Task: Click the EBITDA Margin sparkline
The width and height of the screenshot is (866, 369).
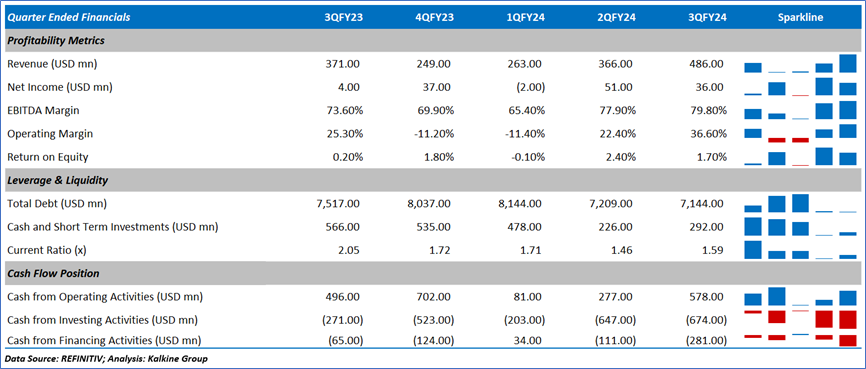Action: pyautogui.click(x=800, y=110)
